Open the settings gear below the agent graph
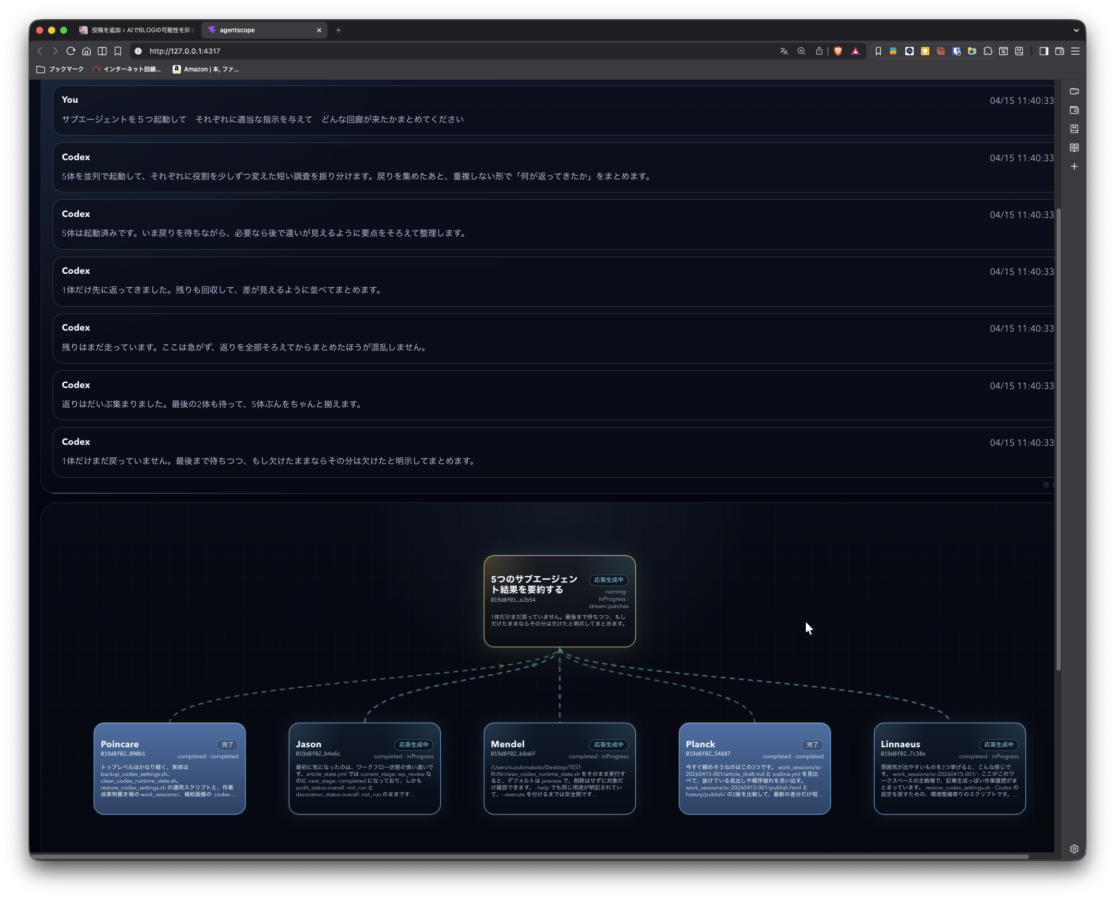1115x899 pixels. click(x=1073, y=848)
